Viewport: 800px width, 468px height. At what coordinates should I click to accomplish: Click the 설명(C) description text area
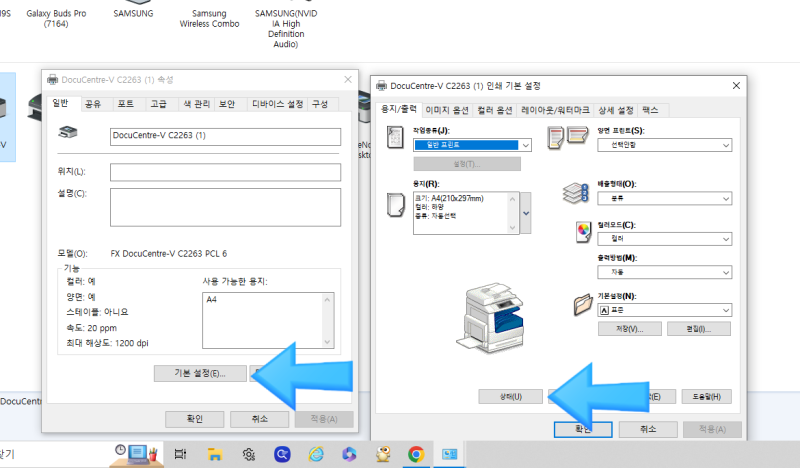(225, 207)
